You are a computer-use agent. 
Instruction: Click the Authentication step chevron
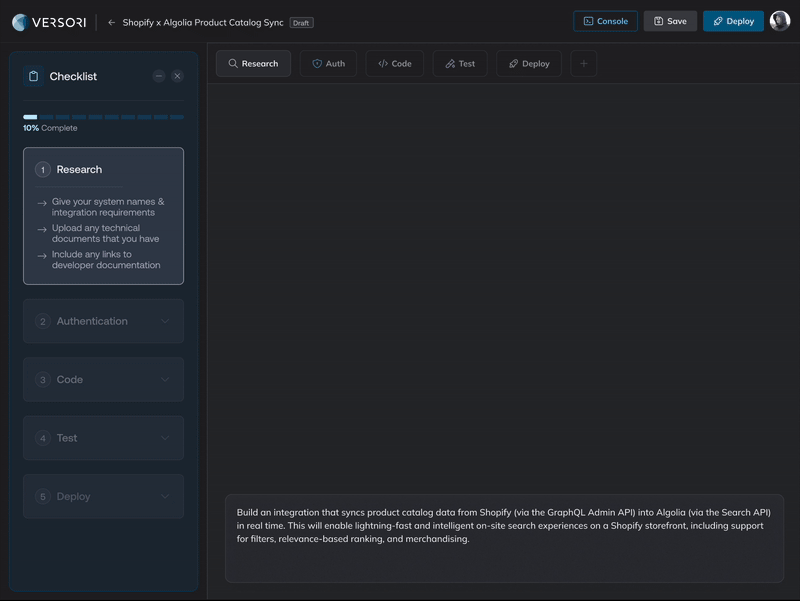(165, 321)
